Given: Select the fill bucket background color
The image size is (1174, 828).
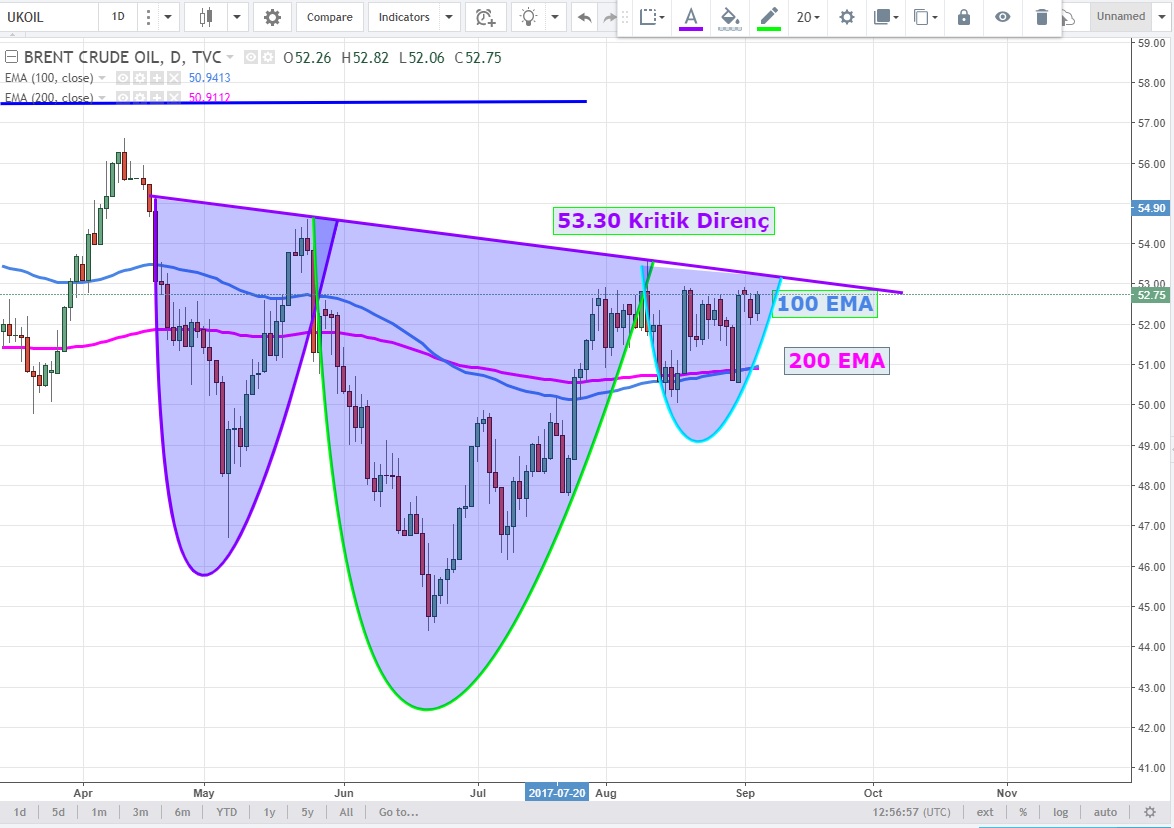Looking at the screenshot, I should click(730, 17).
